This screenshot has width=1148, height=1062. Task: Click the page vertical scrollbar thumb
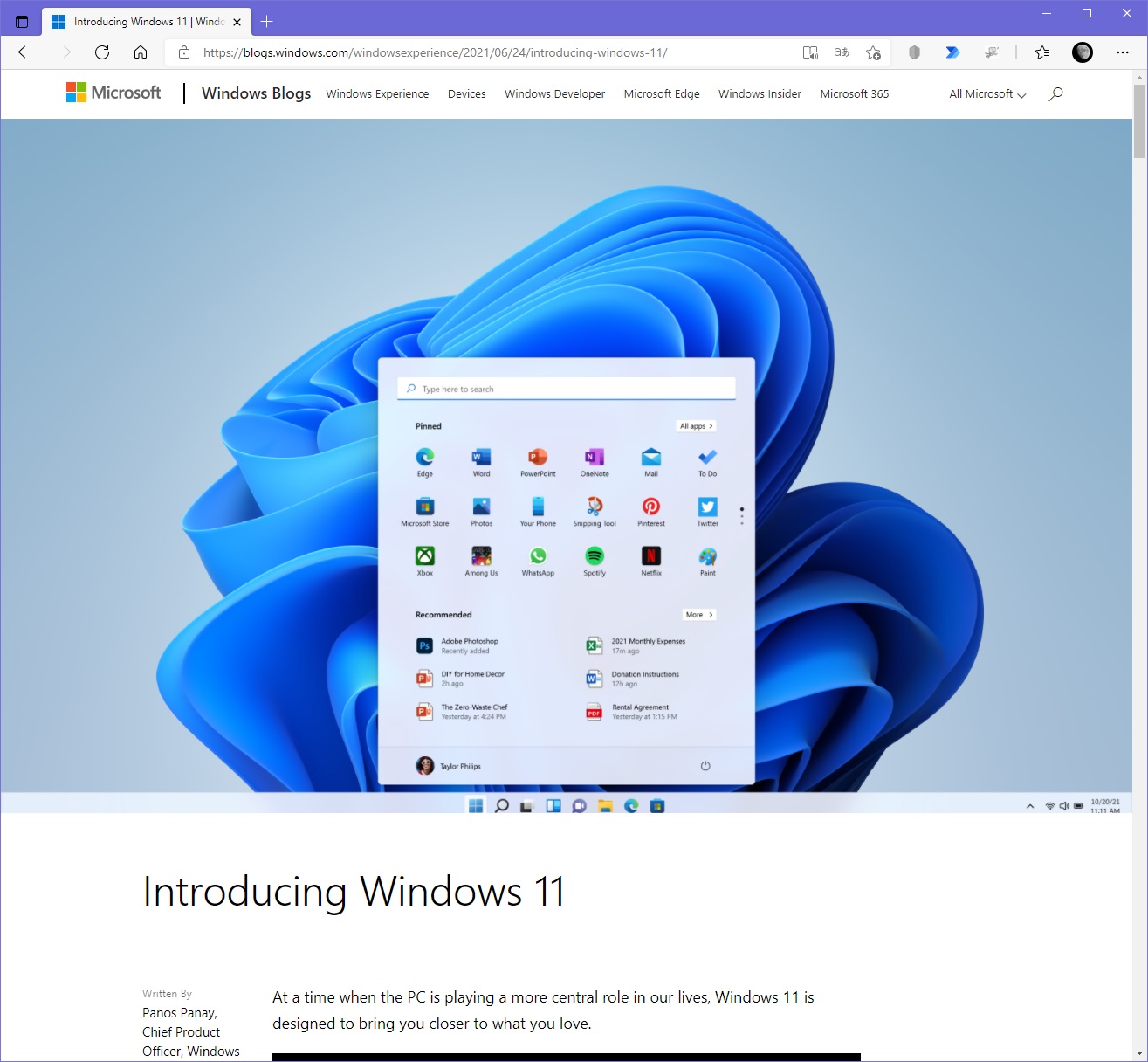point(1139,121)
